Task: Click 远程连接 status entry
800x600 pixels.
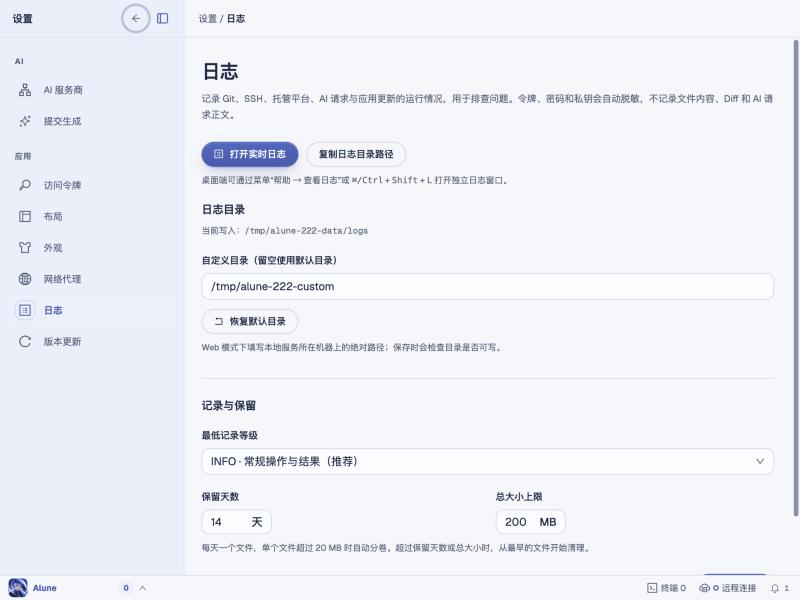Action: [x=728, y=588]
